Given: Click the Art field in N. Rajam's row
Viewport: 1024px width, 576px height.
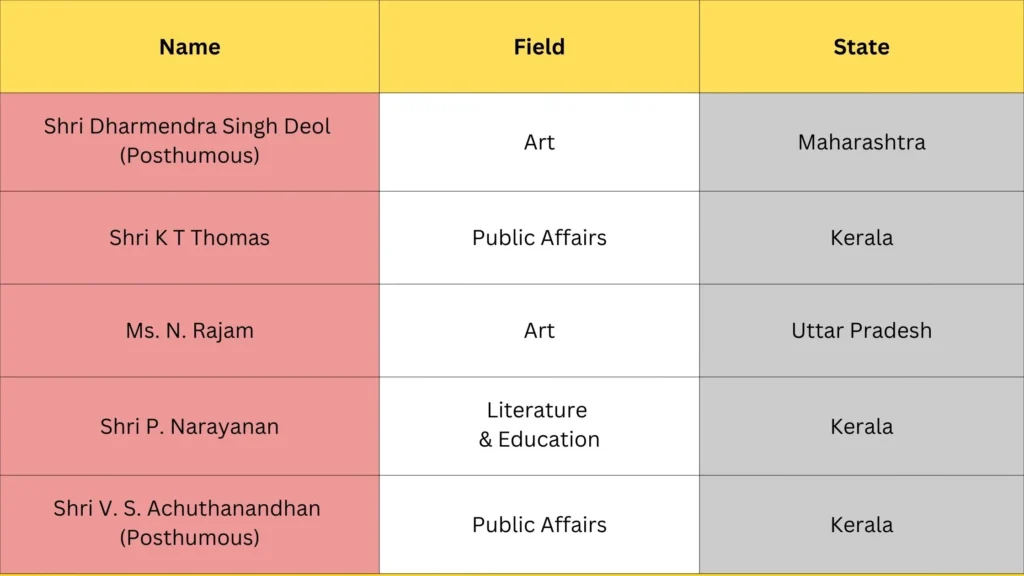Looking at the screenshot, I should [x=539, y=331].
